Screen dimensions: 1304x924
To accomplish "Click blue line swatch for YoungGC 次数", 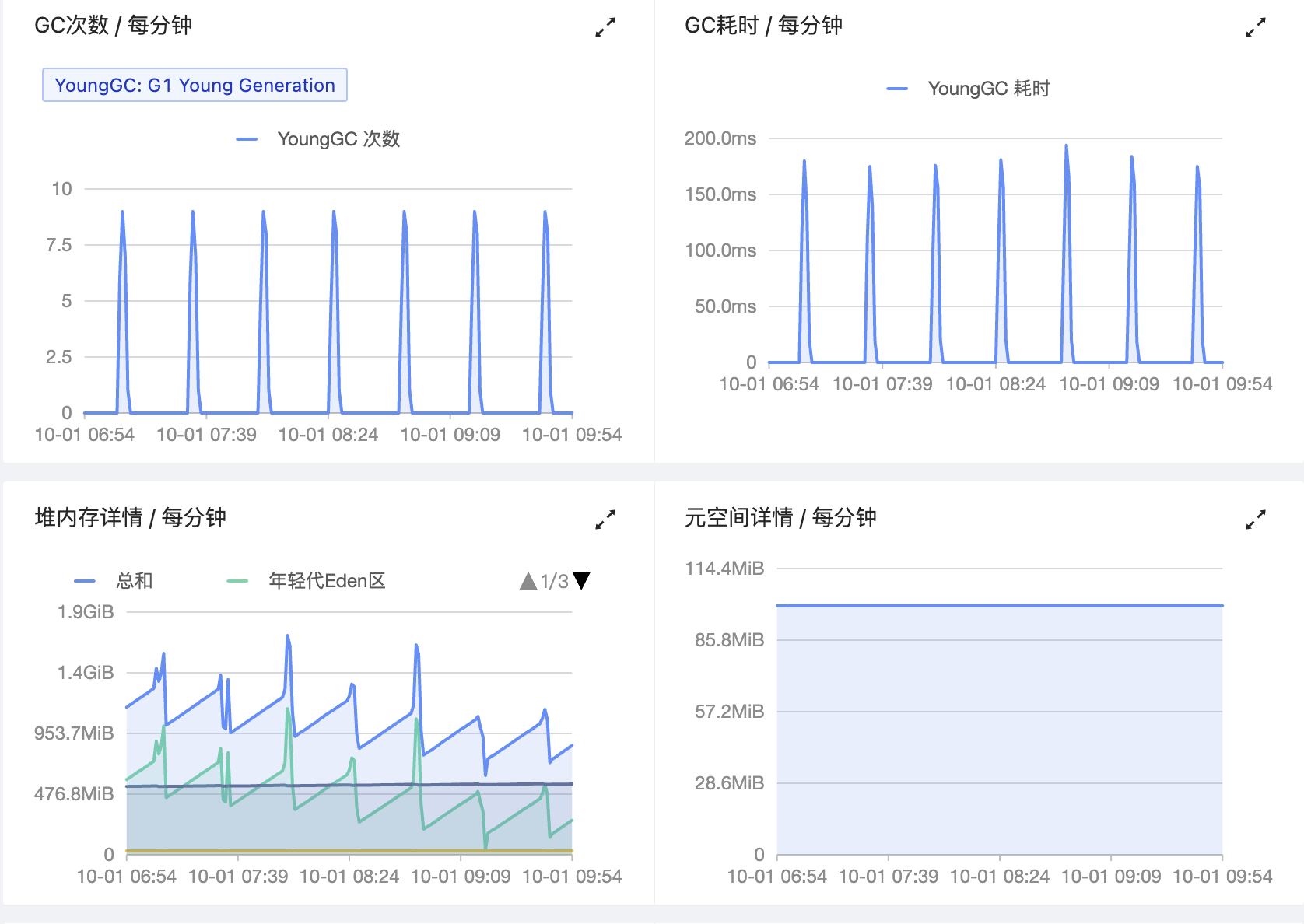I will coord(247,139).
